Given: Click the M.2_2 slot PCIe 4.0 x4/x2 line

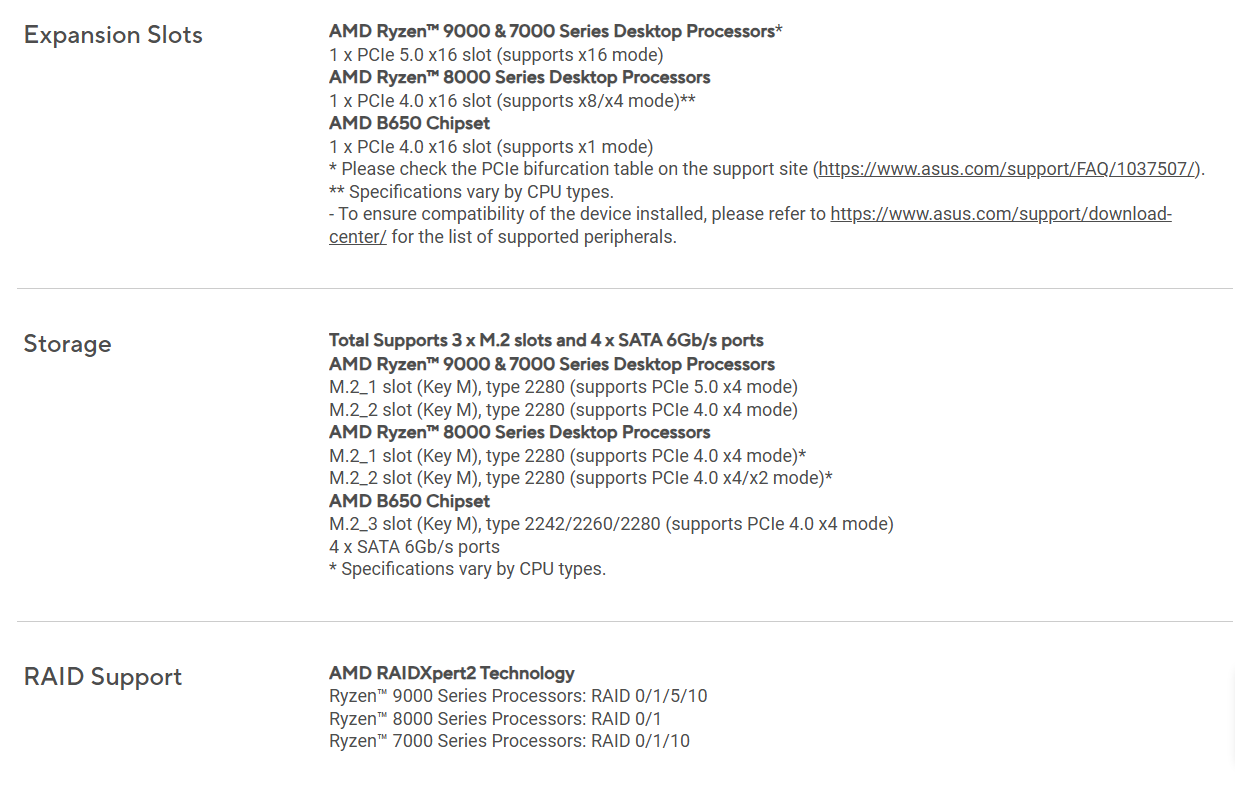Looking at the screenshot, I should (x=580, y=478).
